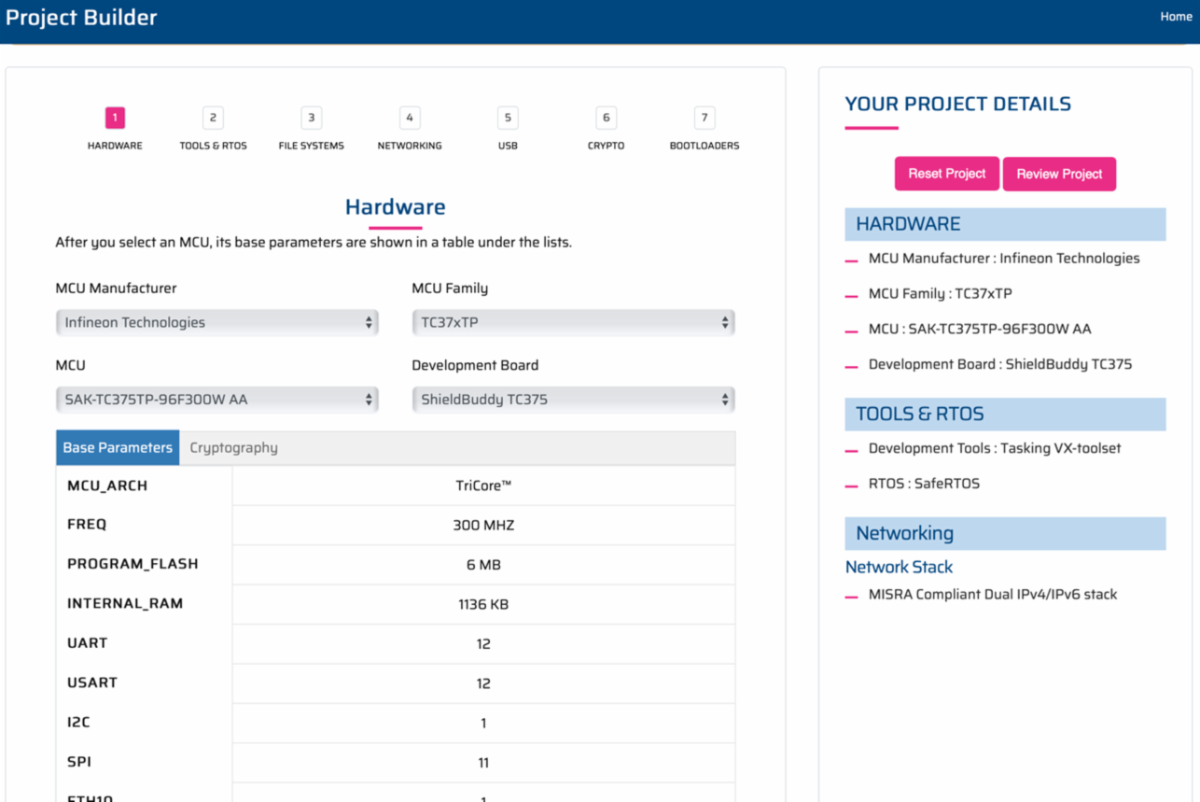1200x802 pixels.
Task: Click the YOUR PROJECT DETAILS heading
Action: pos(958,104)
